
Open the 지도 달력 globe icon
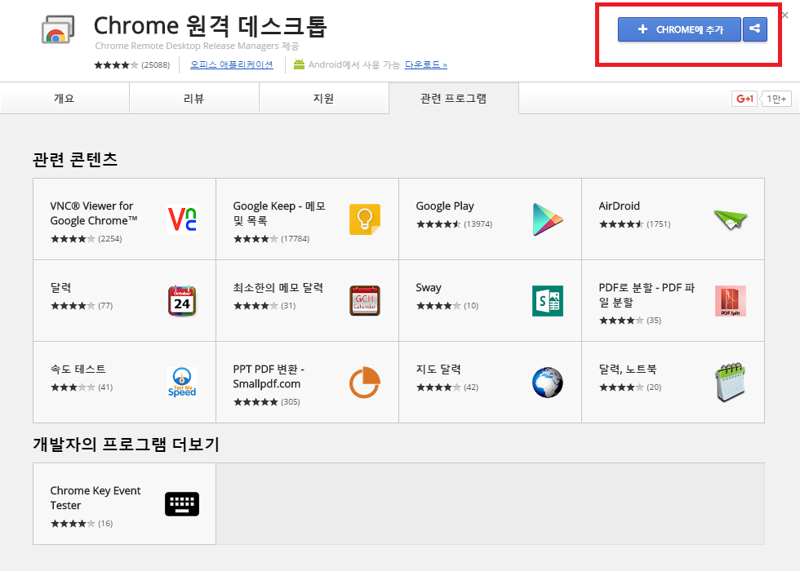pos(547,382)
